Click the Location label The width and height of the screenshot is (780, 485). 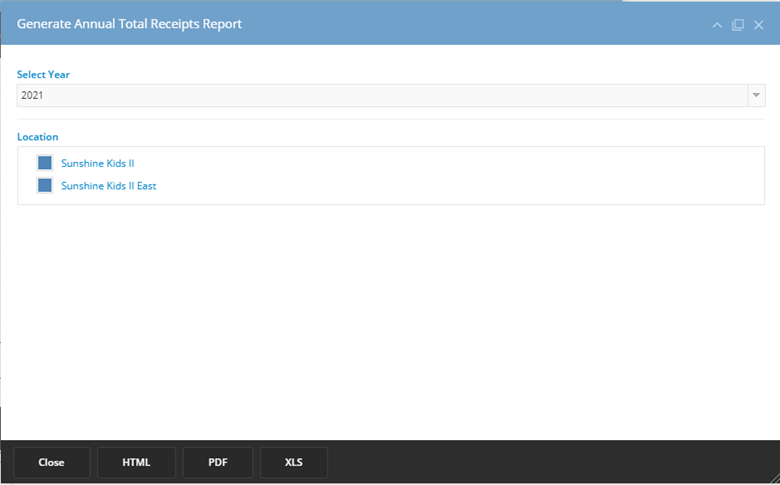pos(37,137)
